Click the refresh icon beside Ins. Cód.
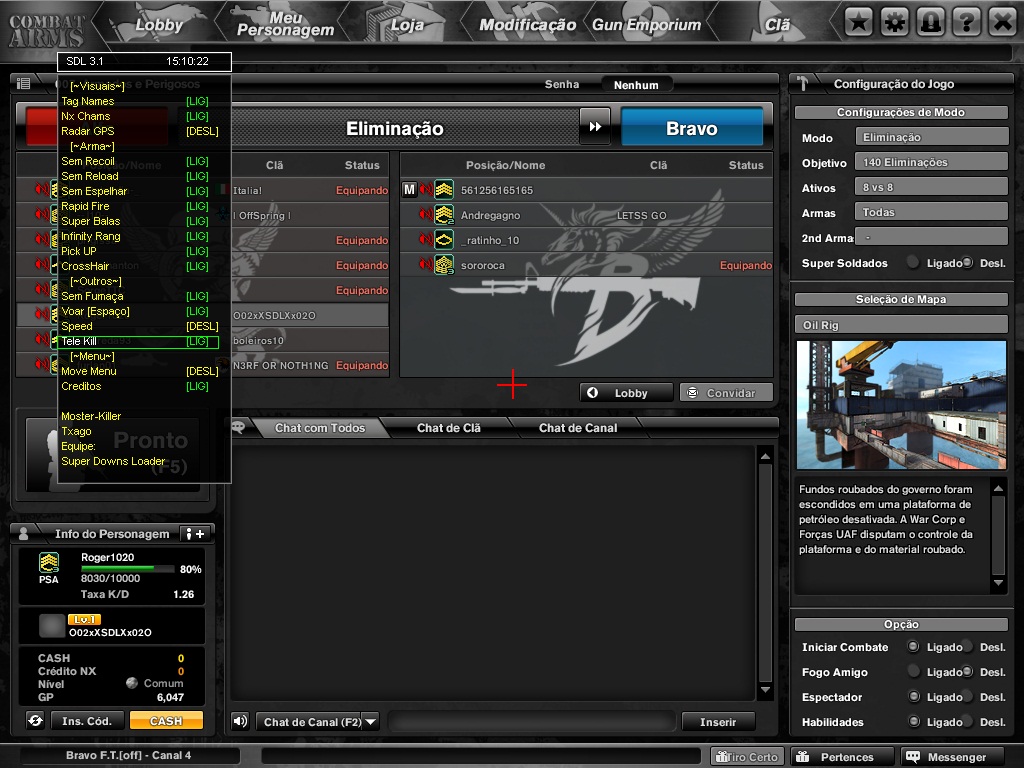This screenshot has width=1024, height=768. point(35,720)
